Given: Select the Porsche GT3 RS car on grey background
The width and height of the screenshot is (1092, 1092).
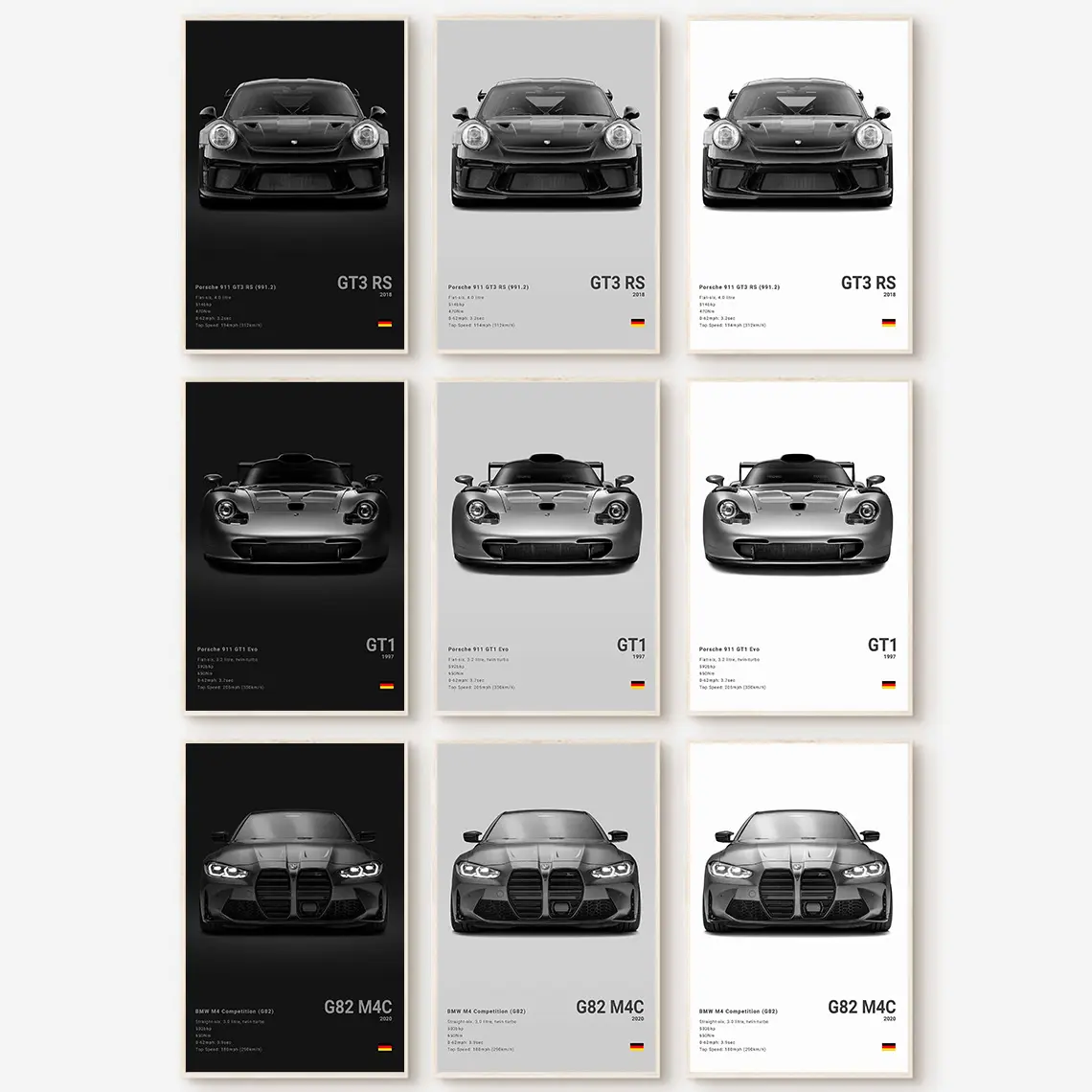Looking at the screenshot, I should click(546, 143).
